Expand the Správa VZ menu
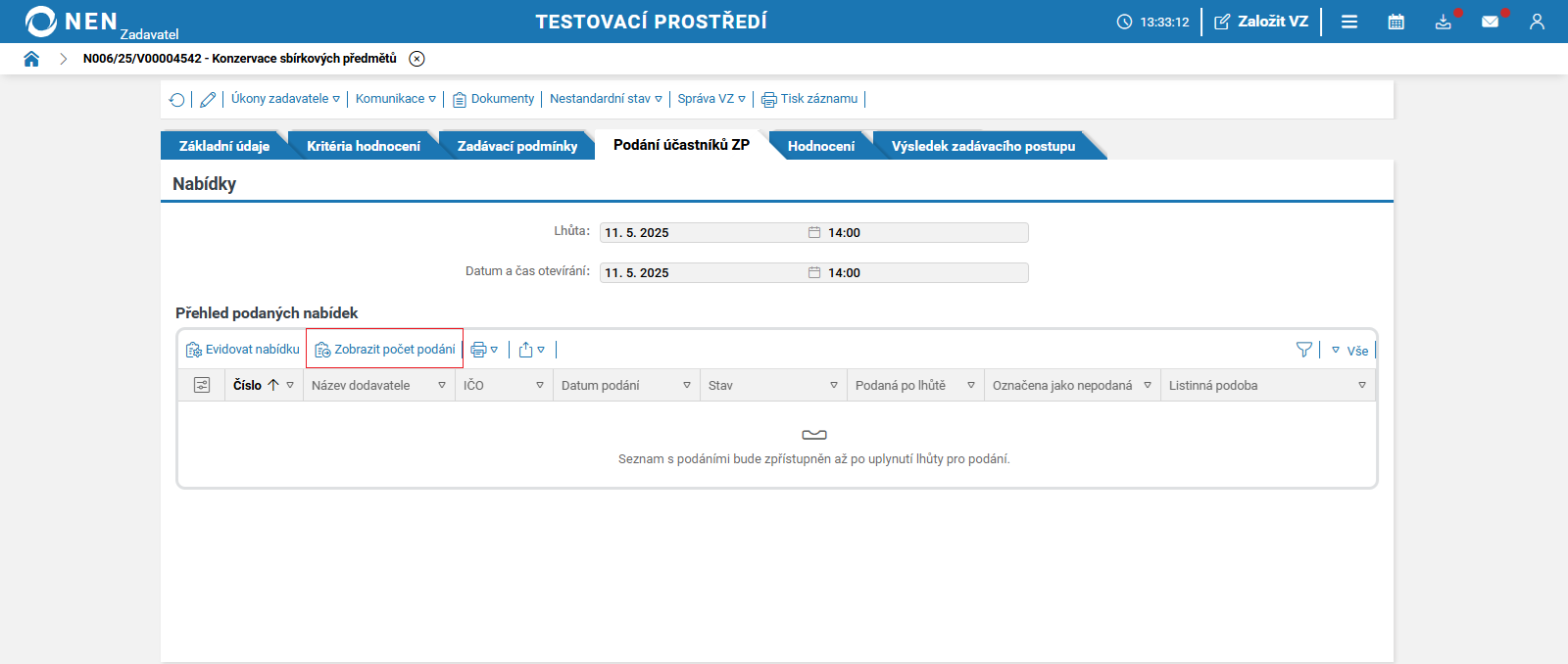 pyautogui.click(x=711, y=99)
